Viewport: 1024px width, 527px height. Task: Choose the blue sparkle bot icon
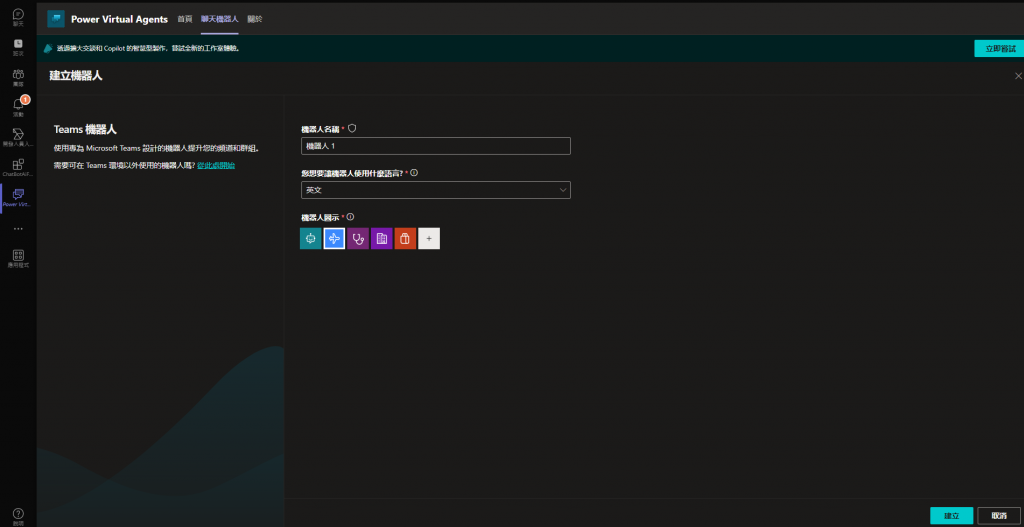(x=334, y=238)
